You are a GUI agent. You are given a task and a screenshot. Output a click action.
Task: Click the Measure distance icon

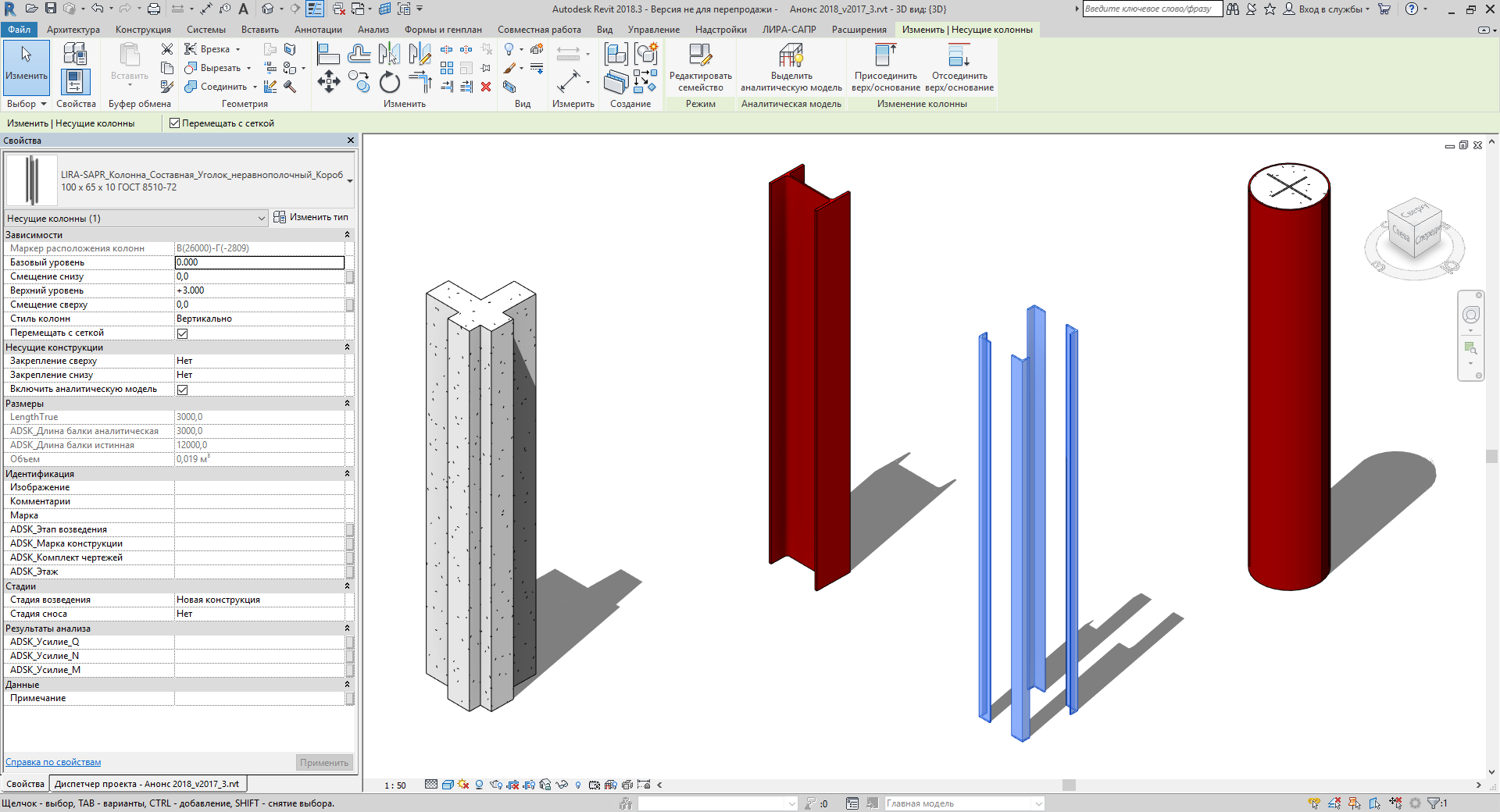pyautogui.click(x=569, y=81)
